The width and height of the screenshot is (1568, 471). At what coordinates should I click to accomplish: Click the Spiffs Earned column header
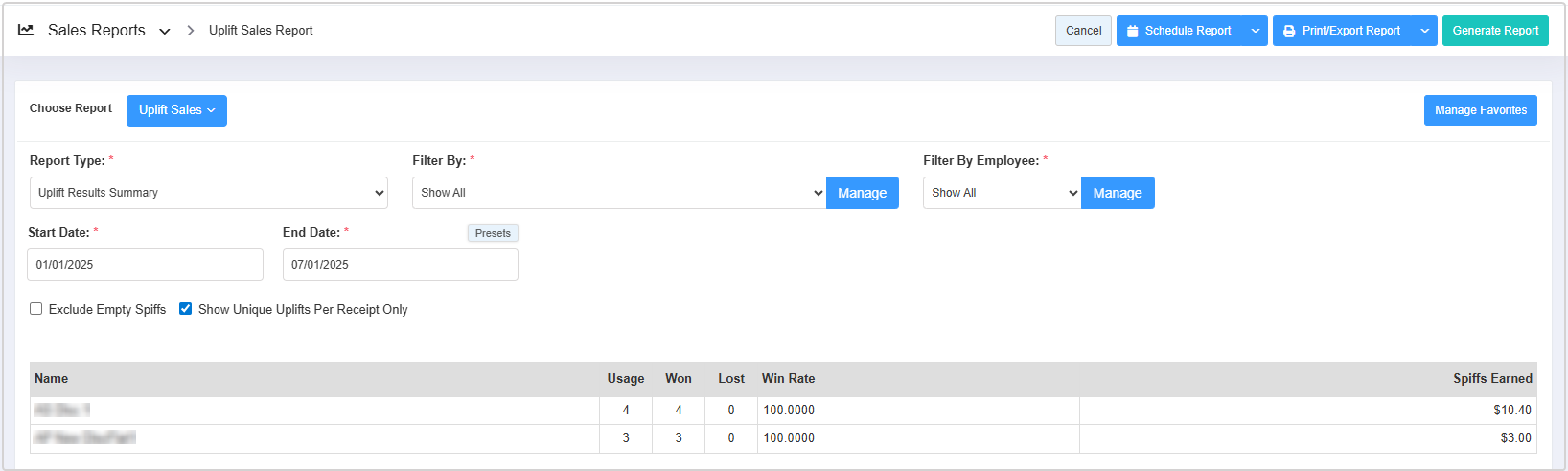1491,379
